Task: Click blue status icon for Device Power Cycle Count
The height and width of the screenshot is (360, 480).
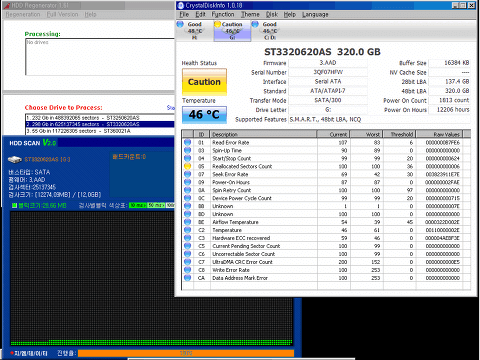Action: pyautogui.click(x=188, y=198)
